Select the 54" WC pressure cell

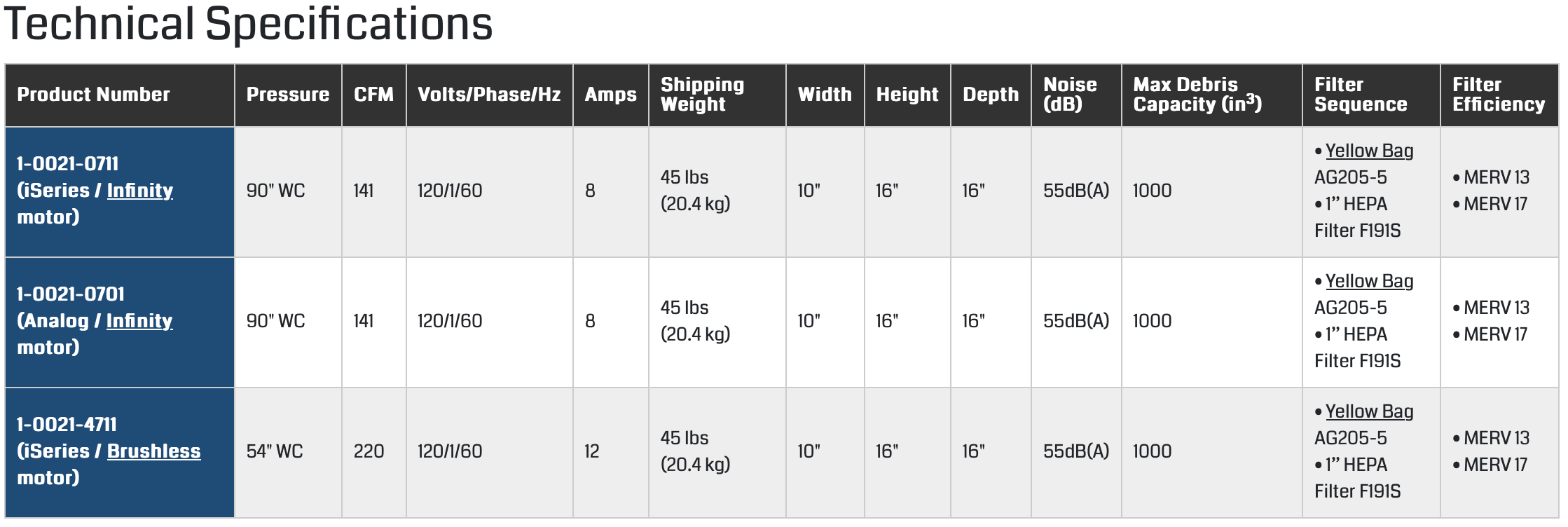pos(275,451)
